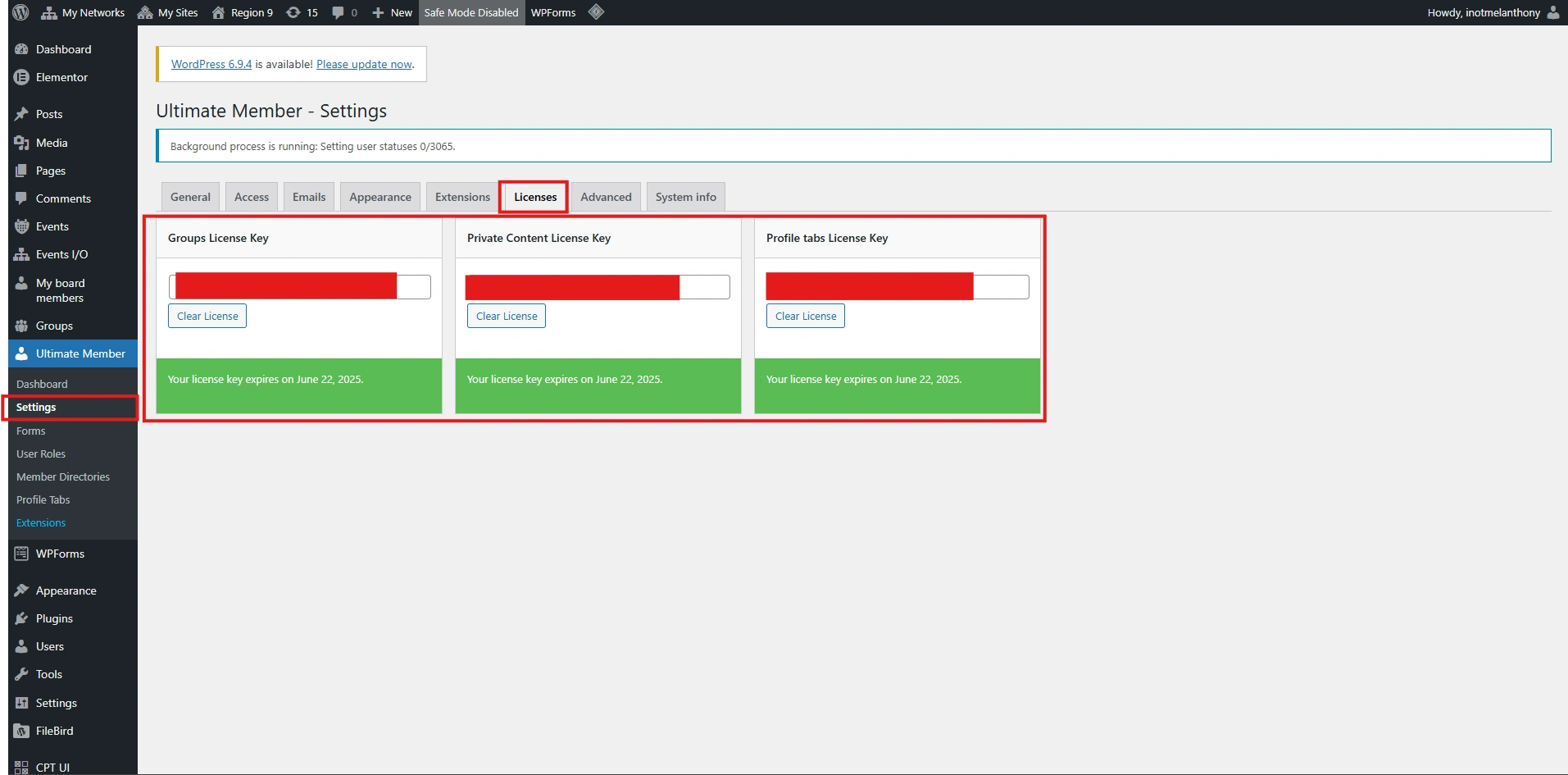The image size is (1568, 775).
Task: Switch to the Advanced tab
Action: click(606, 197)
